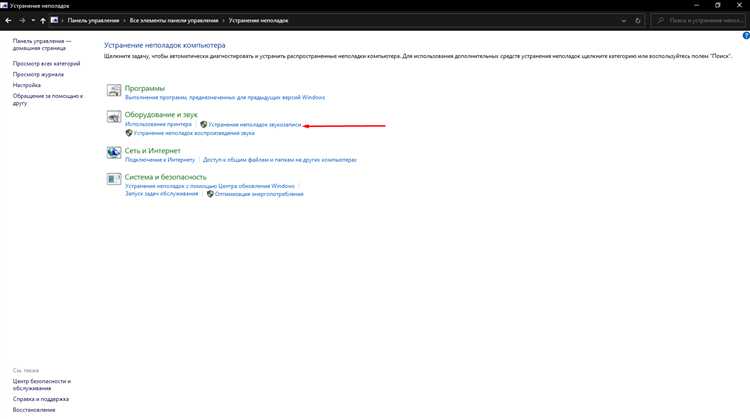Minimize the troubleshooting window
Screen dimensions: 750x419
coord(696,5)
